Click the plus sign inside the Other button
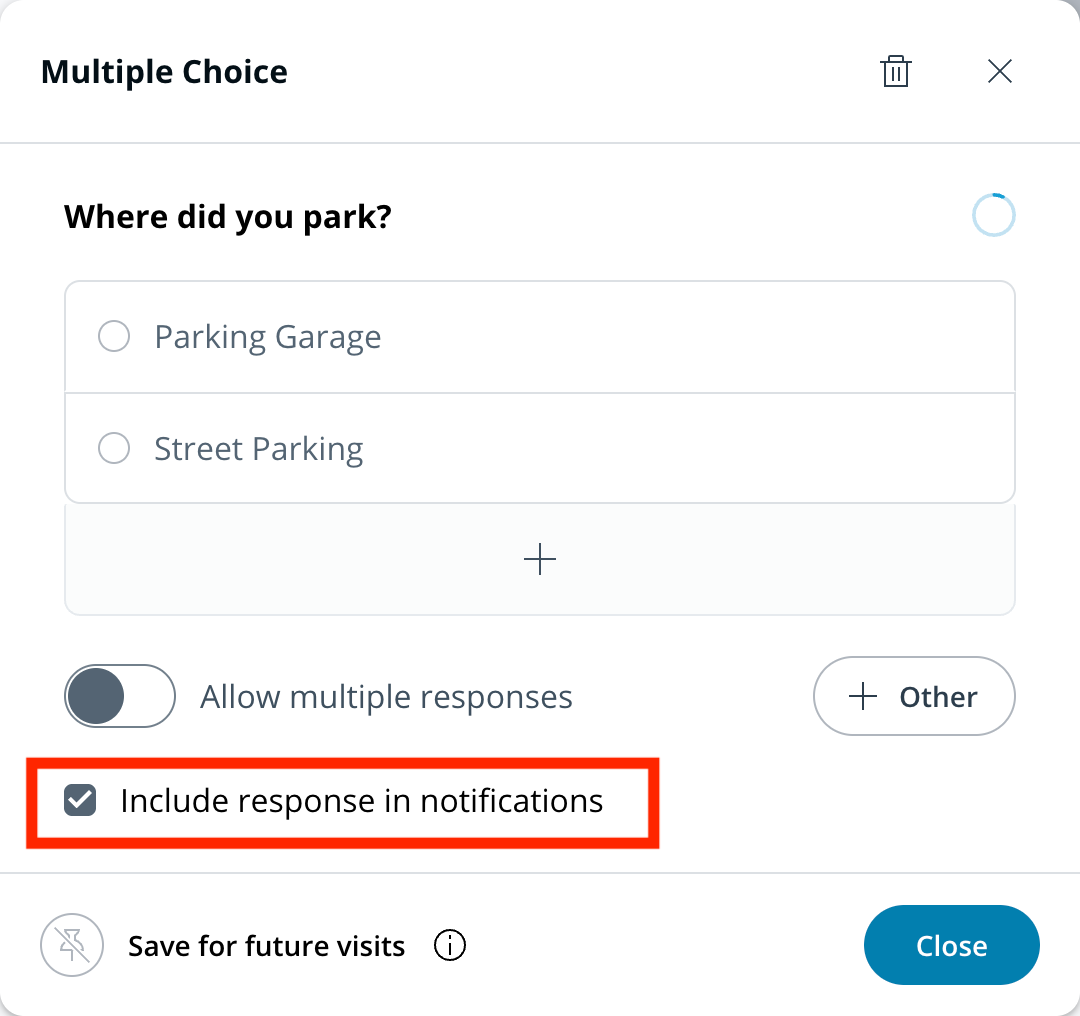This screenshot has width=1080, height=1016. pyautogui.click(x=862, y=697)
